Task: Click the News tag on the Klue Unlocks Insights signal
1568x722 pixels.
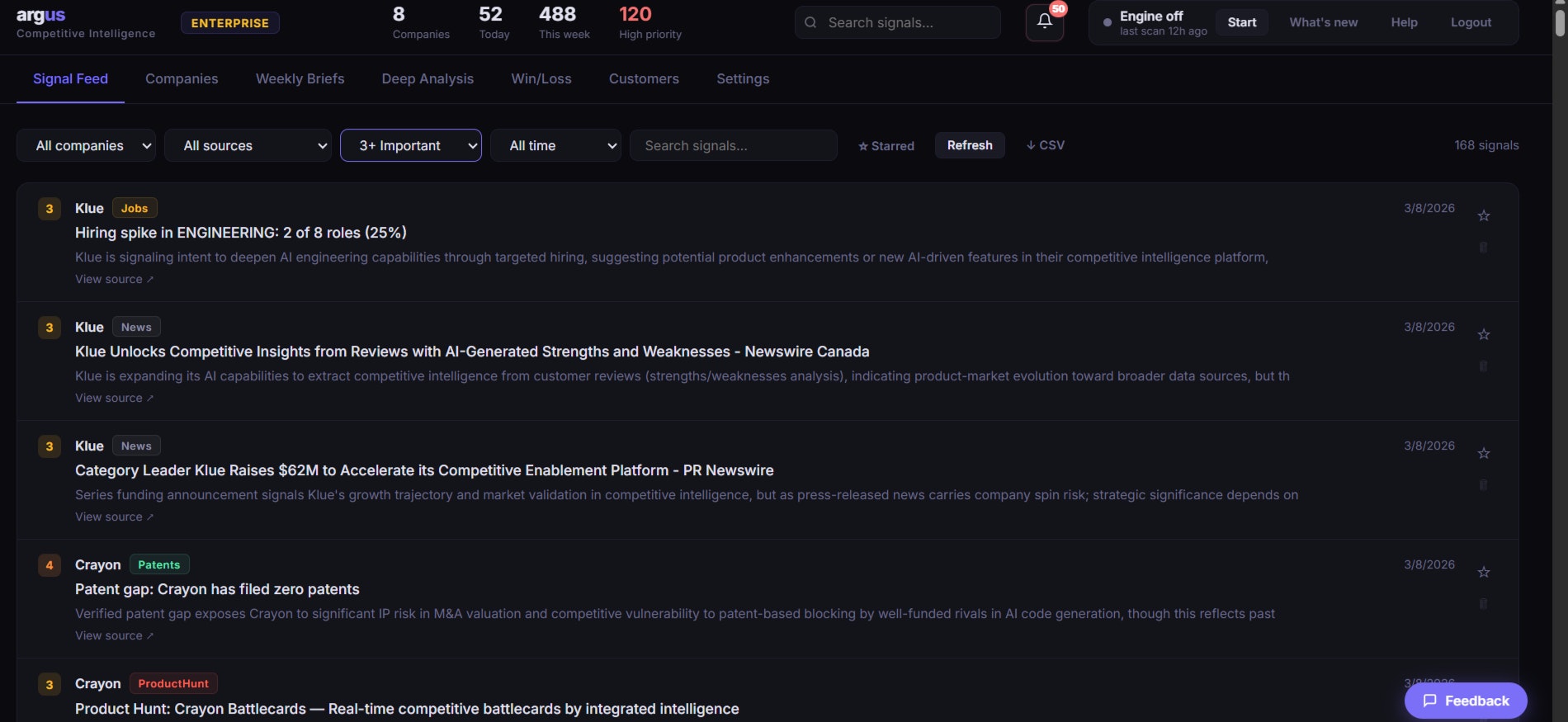Action: 136,327
